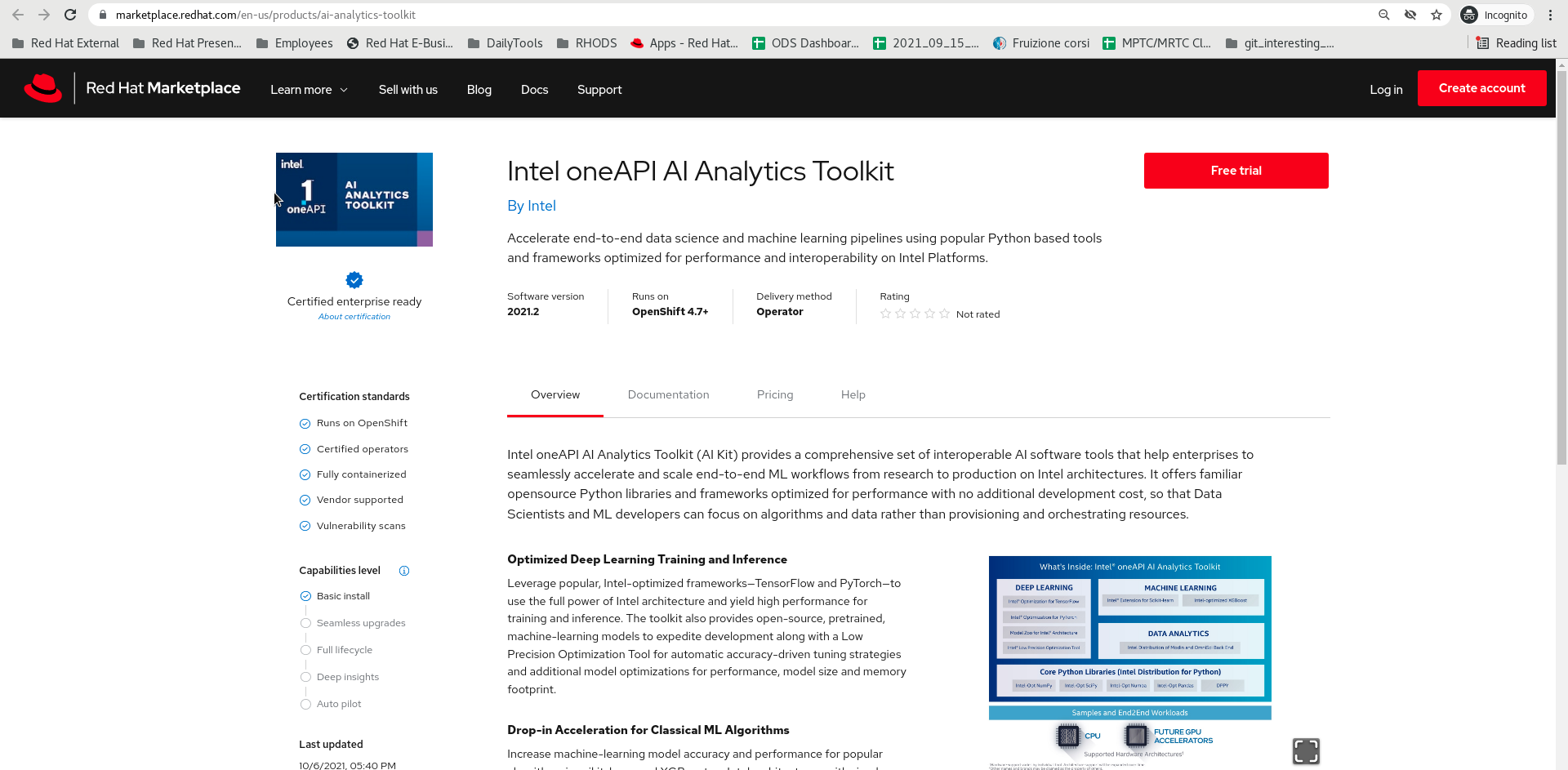Open the Reading list
This screenshot has height=770, width=1568.
tap(1517, 43)
